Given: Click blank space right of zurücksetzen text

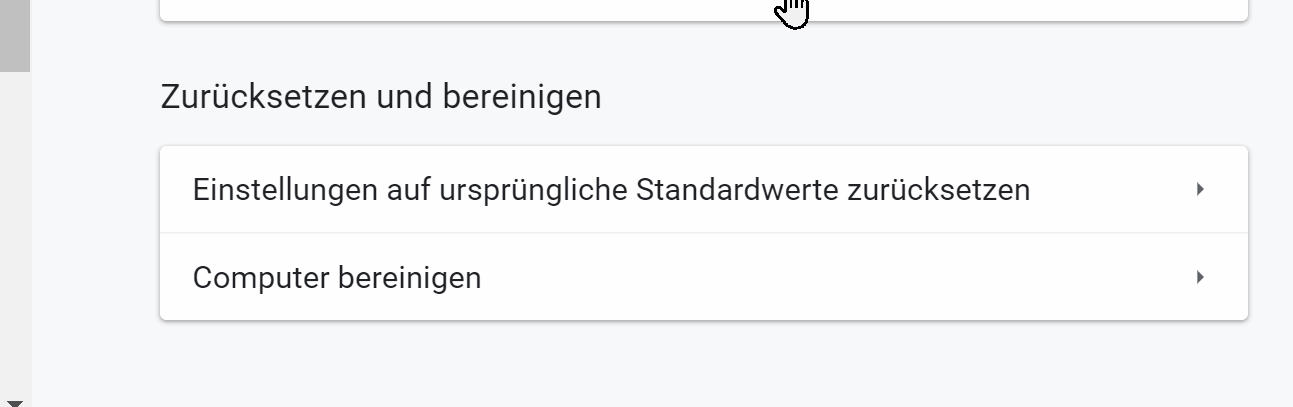Looking at the screenshot, I should click(1110, 190).
